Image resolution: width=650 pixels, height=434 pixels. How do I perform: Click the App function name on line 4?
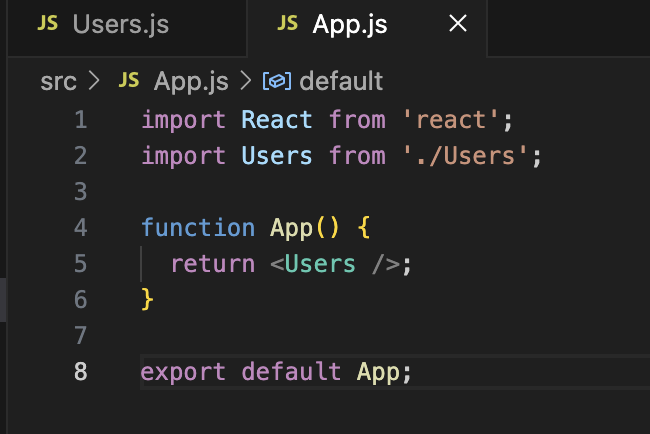pyautogui.click(x=291, y=228)
